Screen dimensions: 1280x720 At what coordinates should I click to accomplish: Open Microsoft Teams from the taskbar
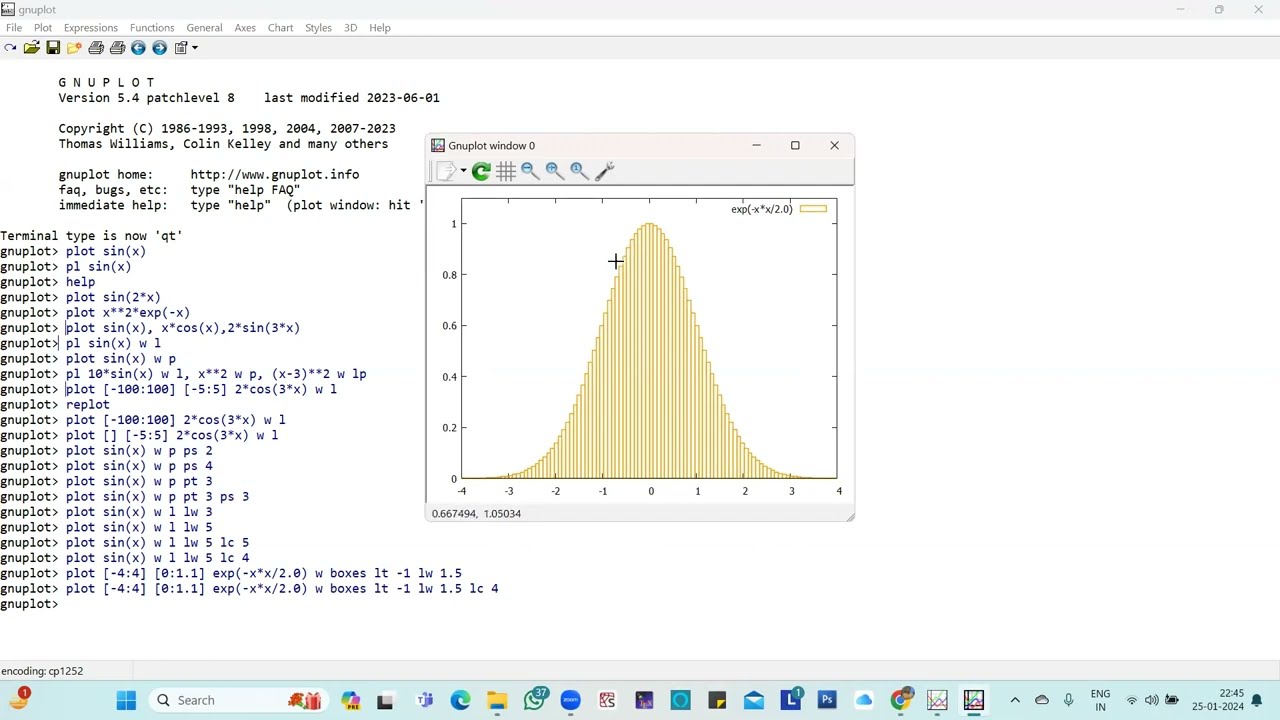click(425, 700)
